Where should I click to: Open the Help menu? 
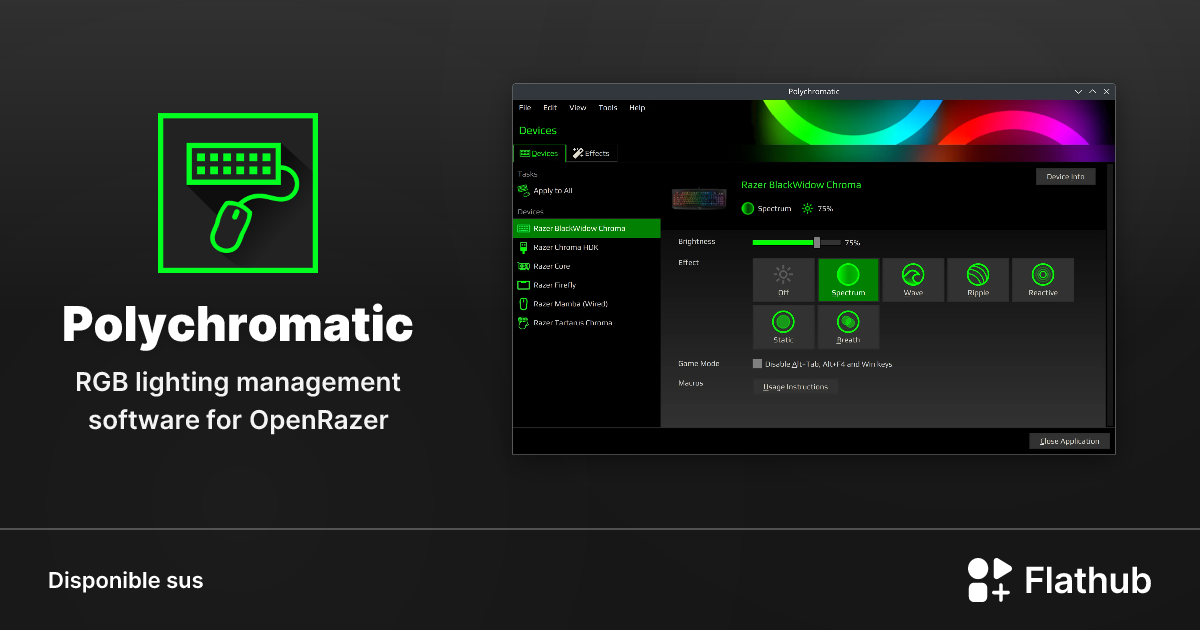click(637, 108)
